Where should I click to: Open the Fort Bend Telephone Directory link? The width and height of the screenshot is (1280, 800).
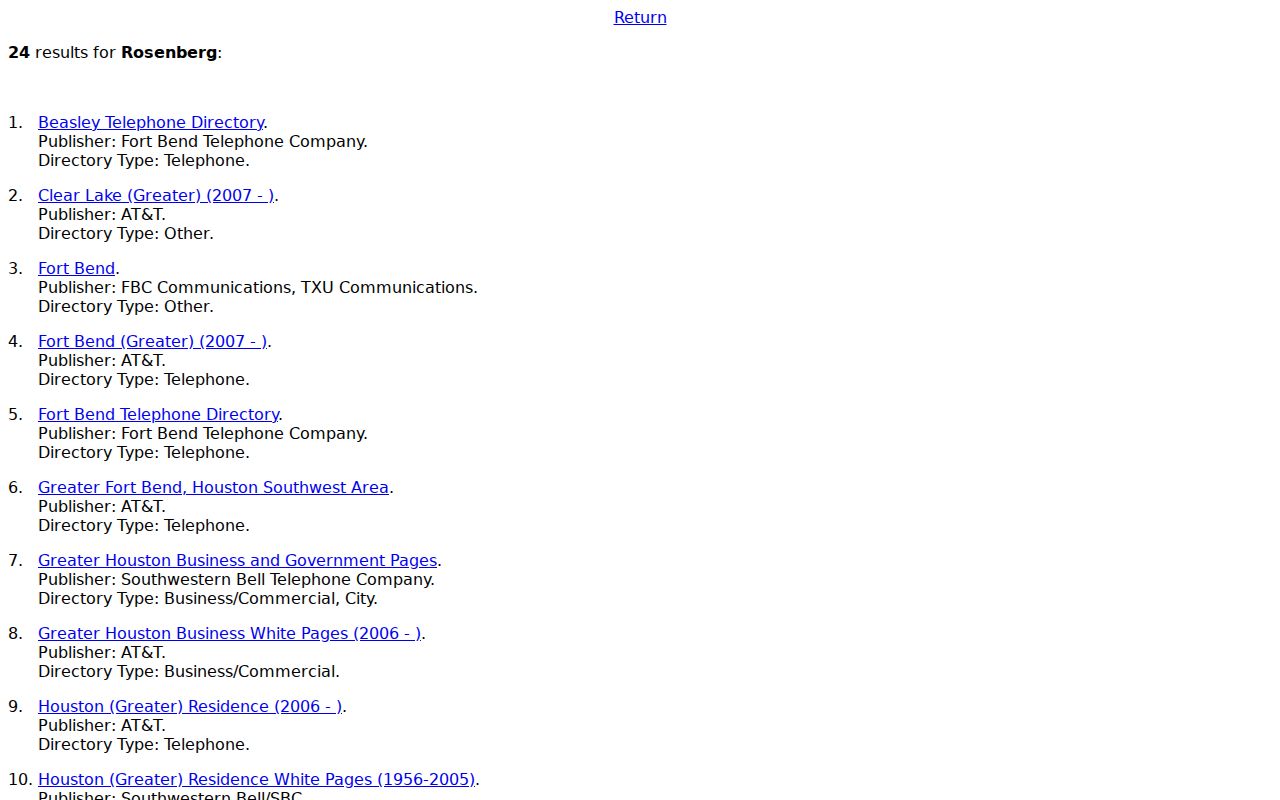(159, 414)
